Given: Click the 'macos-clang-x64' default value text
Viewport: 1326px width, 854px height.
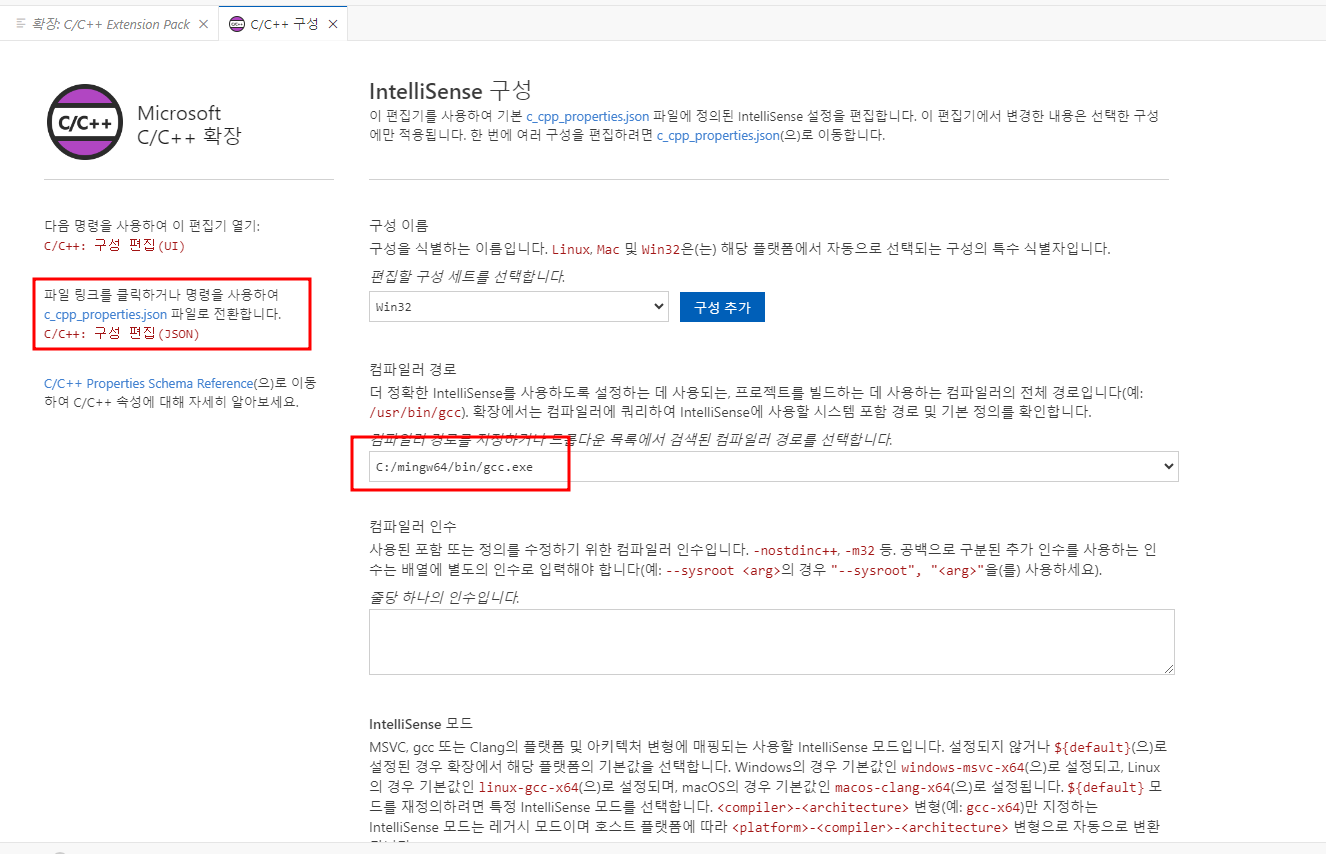Looking at the screenshot, I should tap(894, 787).
